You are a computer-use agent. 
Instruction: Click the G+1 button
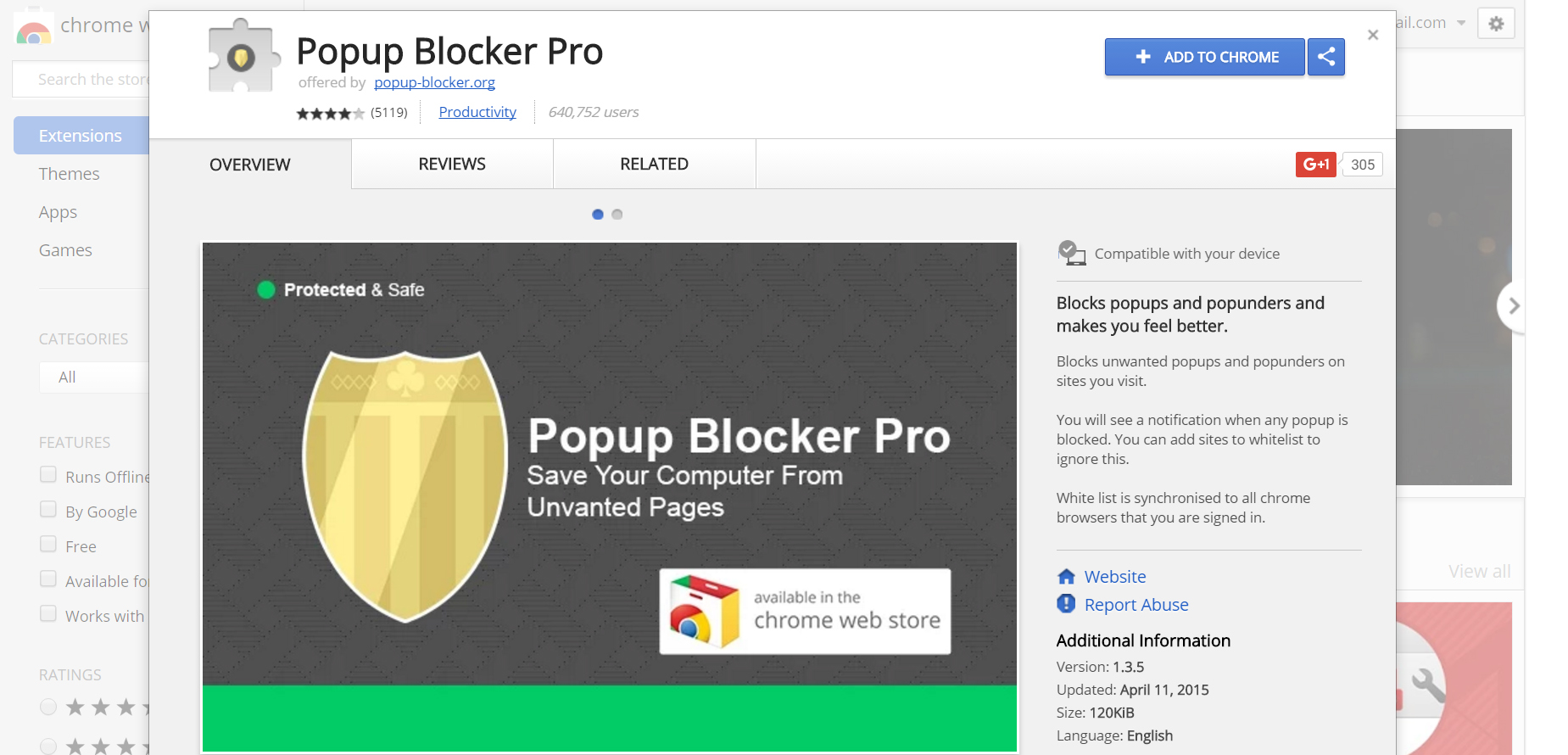(x=1315, y=165)
